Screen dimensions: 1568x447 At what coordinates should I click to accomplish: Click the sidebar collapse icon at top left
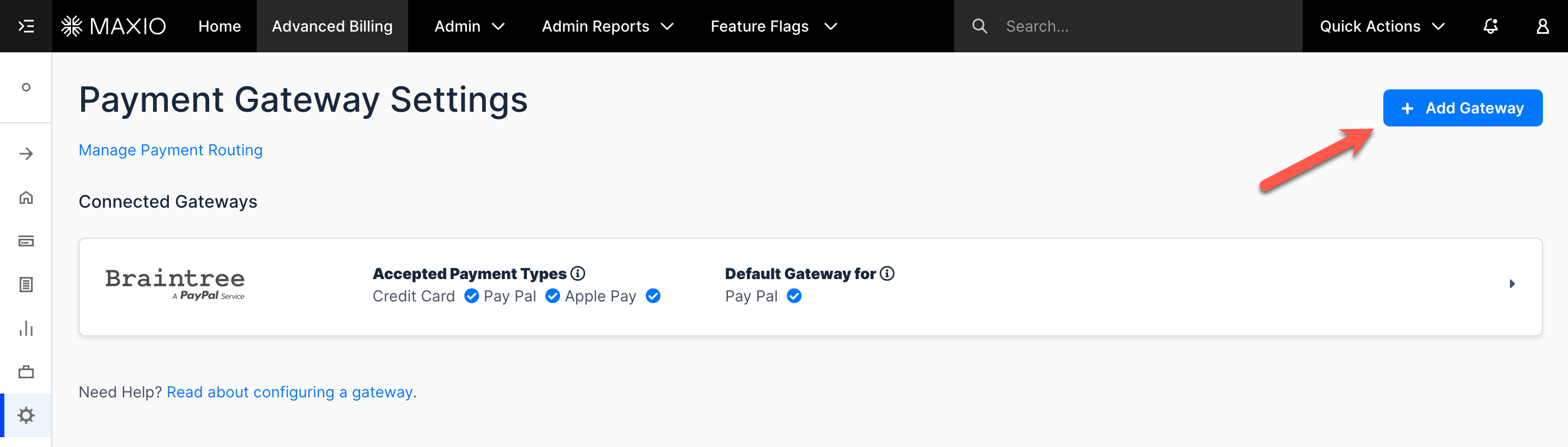pyautogui.click(x=26, y=26)
